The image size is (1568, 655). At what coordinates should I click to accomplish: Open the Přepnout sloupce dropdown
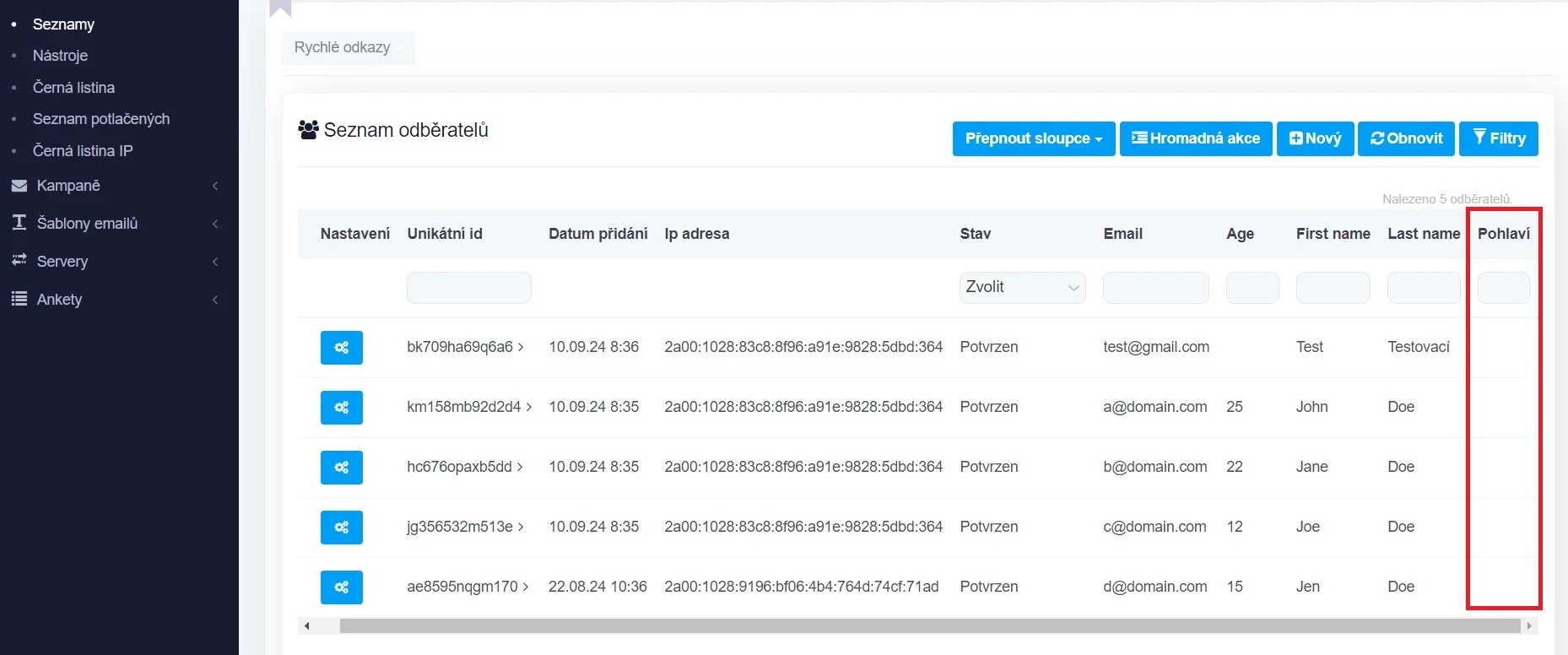1033,139
